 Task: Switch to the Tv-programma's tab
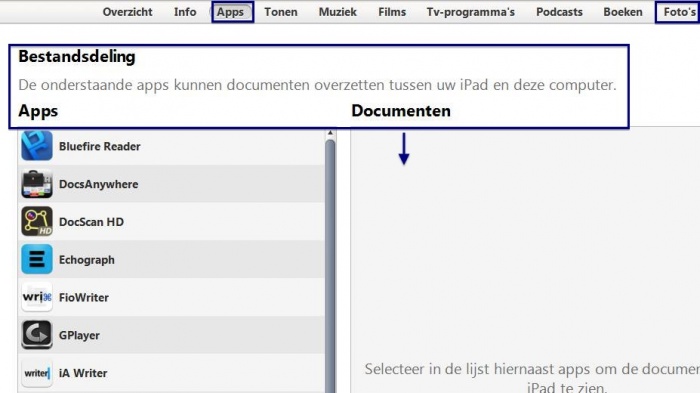click(x=471, y=12)
